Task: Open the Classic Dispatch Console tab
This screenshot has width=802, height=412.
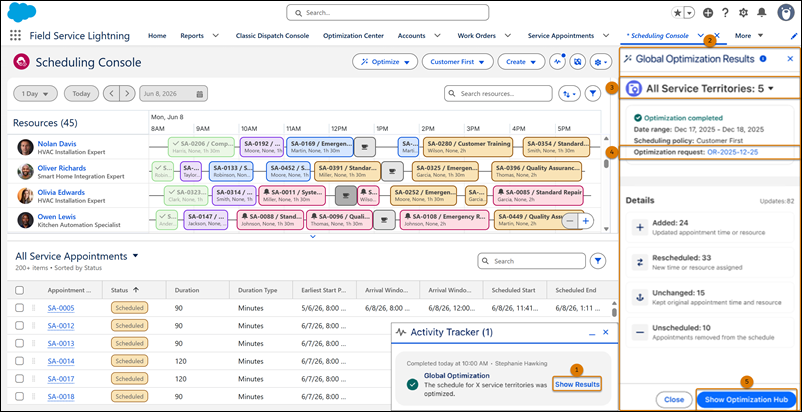Action: [272, 36]
